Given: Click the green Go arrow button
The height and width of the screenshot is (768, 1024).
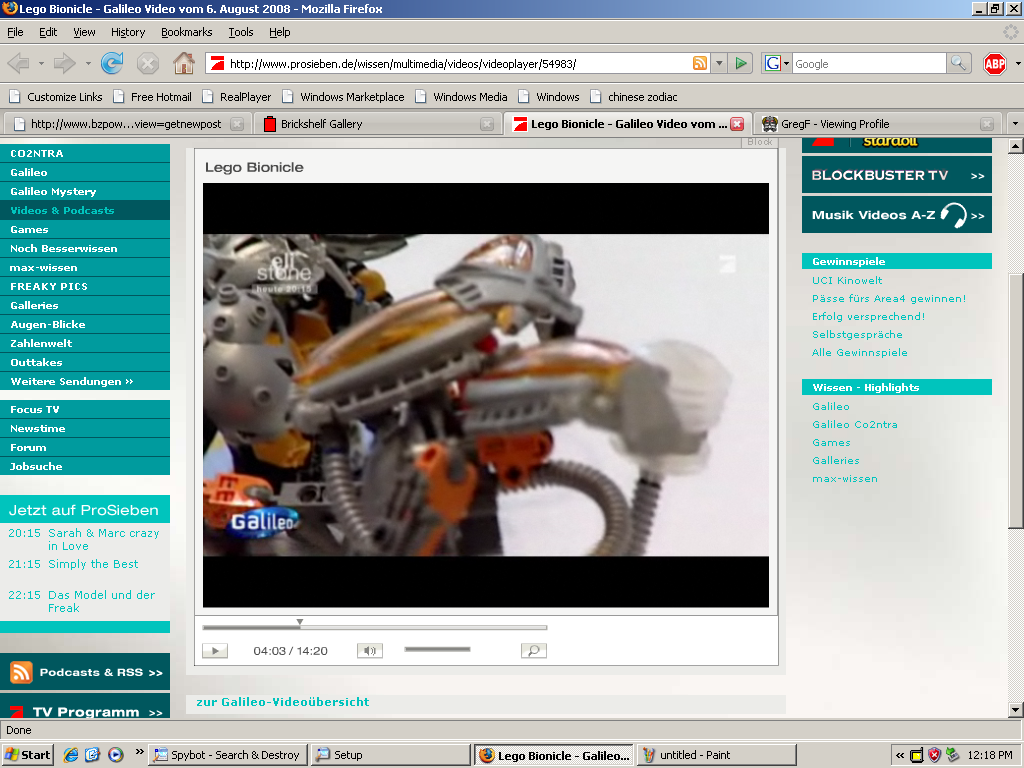Looking at the screenshot, I should 741,63.
